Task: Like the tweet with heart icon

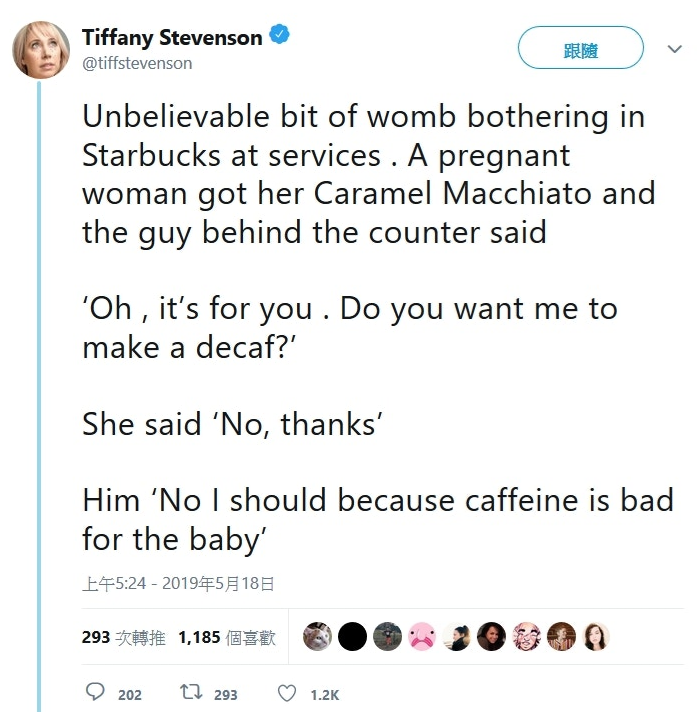Action: coord(286,693)
